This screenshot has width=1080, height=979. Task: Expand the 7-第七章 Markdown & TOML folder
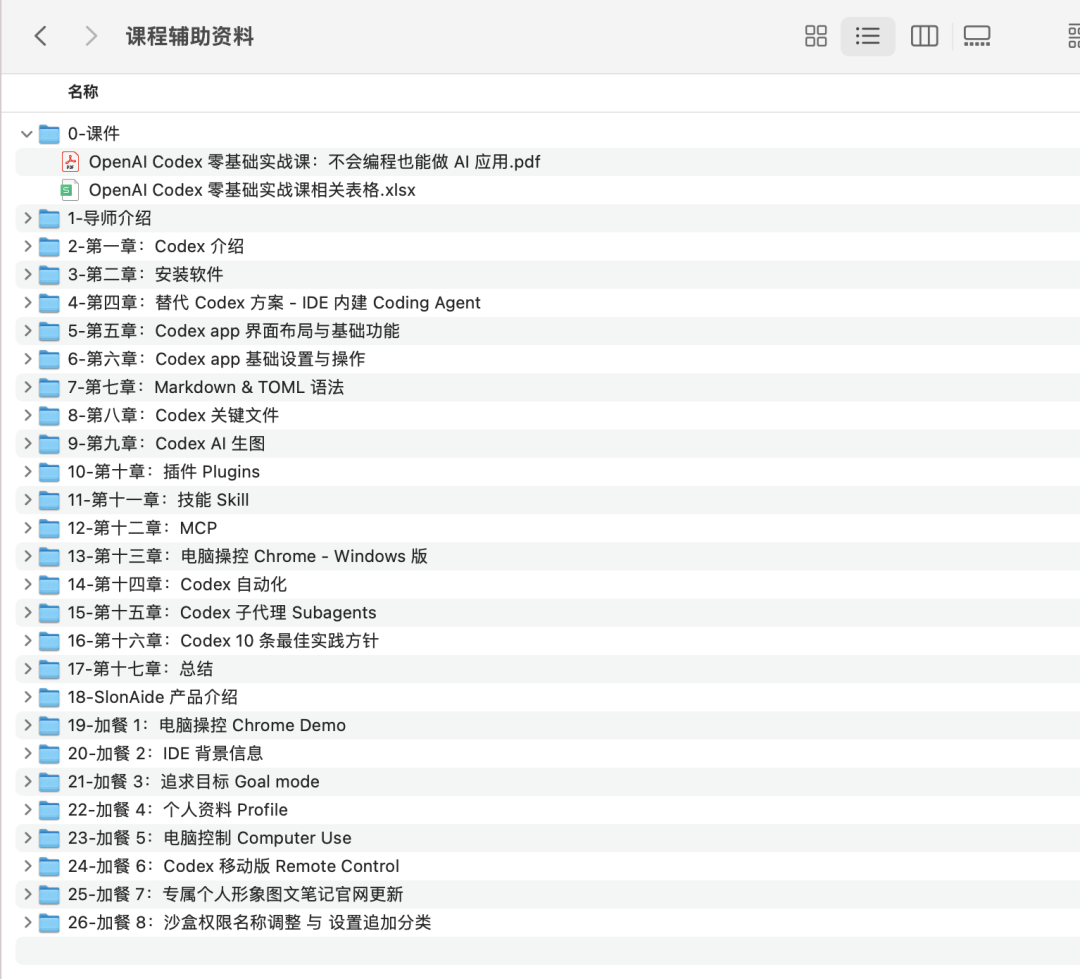tap(28, 387)
